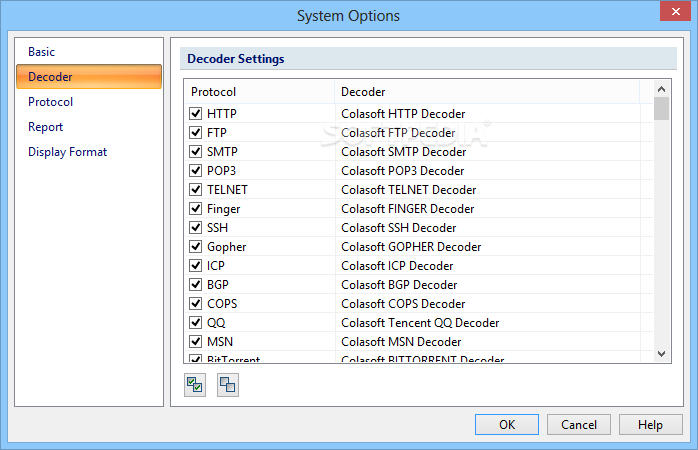The width and height of the screenshot is (698, 450).
Task: Toggle the Finger protocol checkbox
Action: click(x=195, y=209)
